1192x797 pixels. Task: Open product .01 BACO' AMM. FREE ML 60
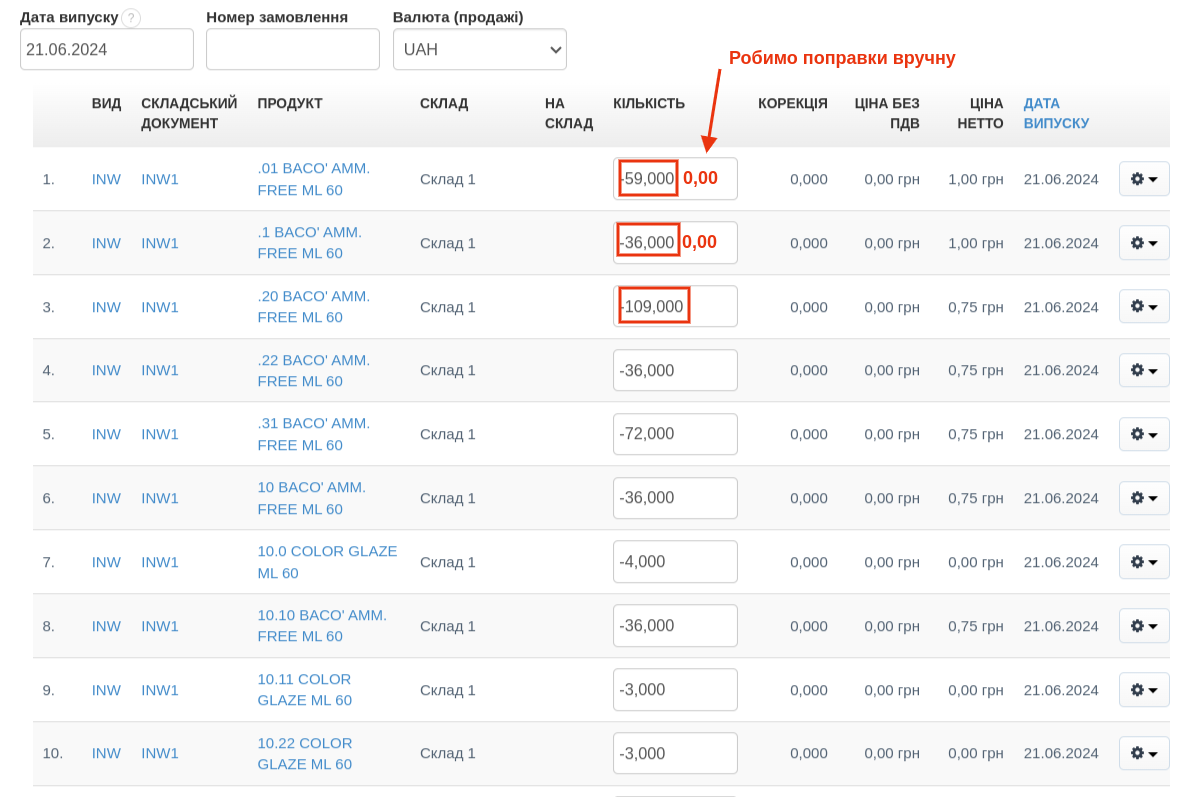pyautogui.click(x=313, y=179)
